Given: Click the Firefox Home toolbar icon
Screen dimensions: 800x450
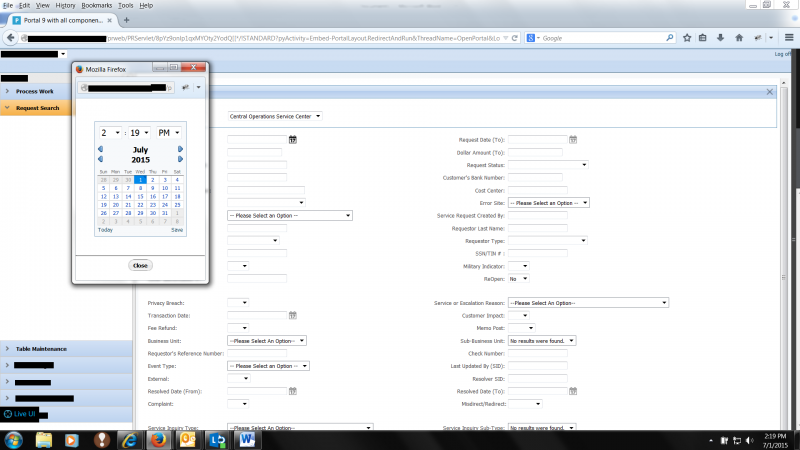Looking at the screenshot, I should tap(739, 38).
